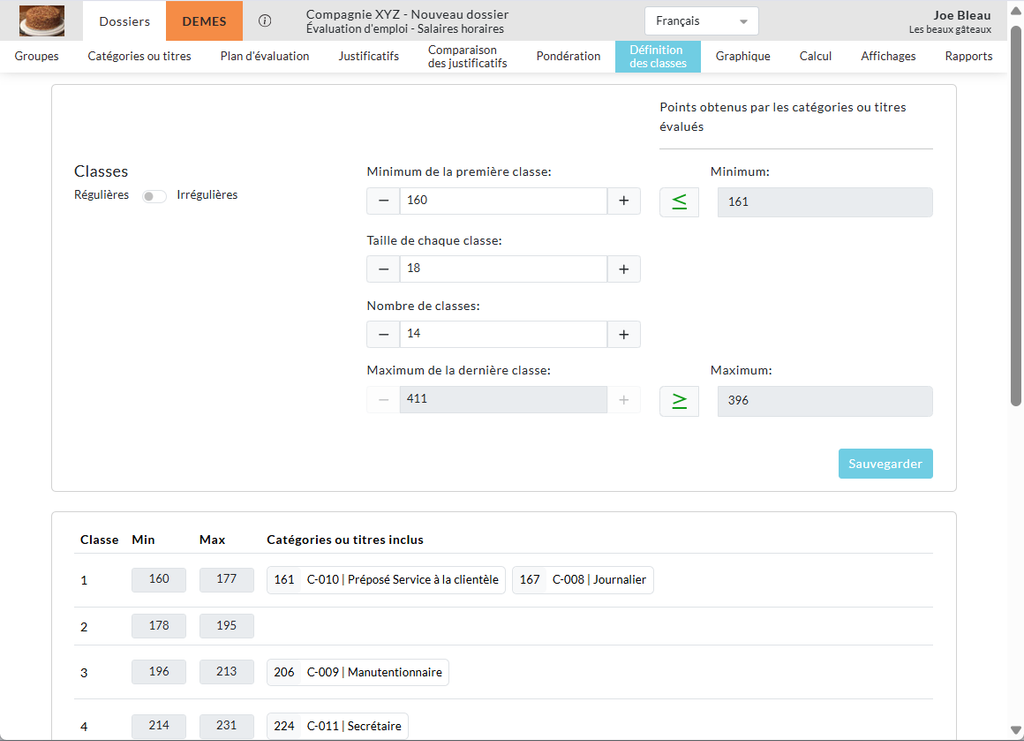The height and width of the screenshot is (741, 1024).
Task: Go to the Pondération section
Action: point(568,56)
